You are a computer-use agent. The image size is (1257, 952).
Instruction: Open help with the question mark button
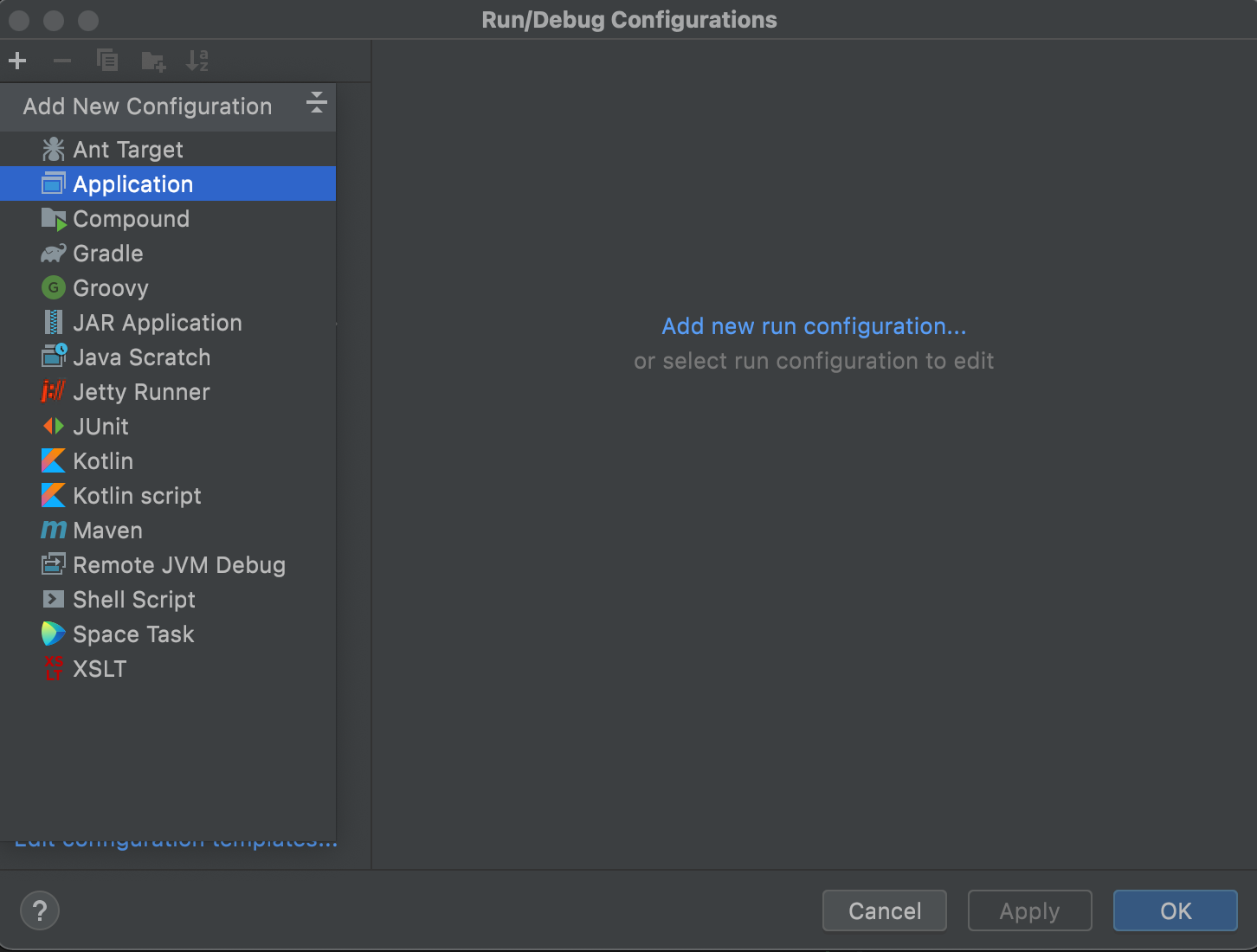[40, 910]
